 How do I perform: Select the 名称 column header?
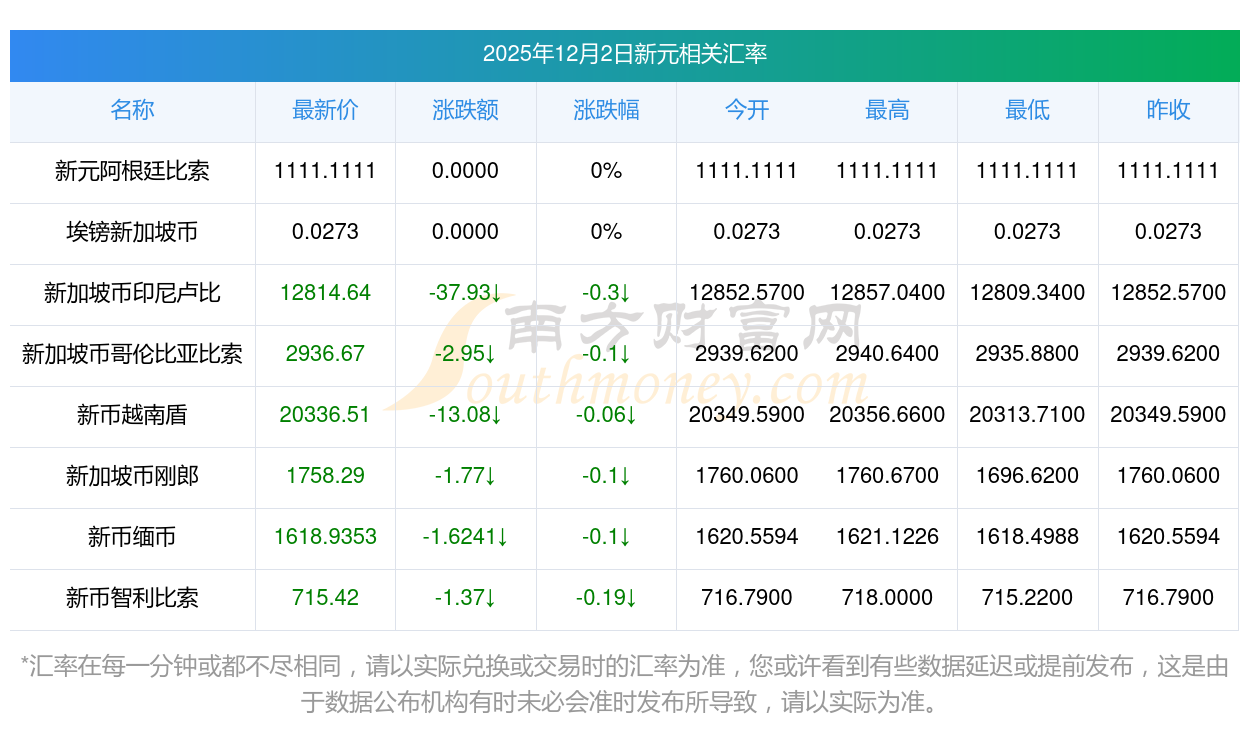click(132, 110)
